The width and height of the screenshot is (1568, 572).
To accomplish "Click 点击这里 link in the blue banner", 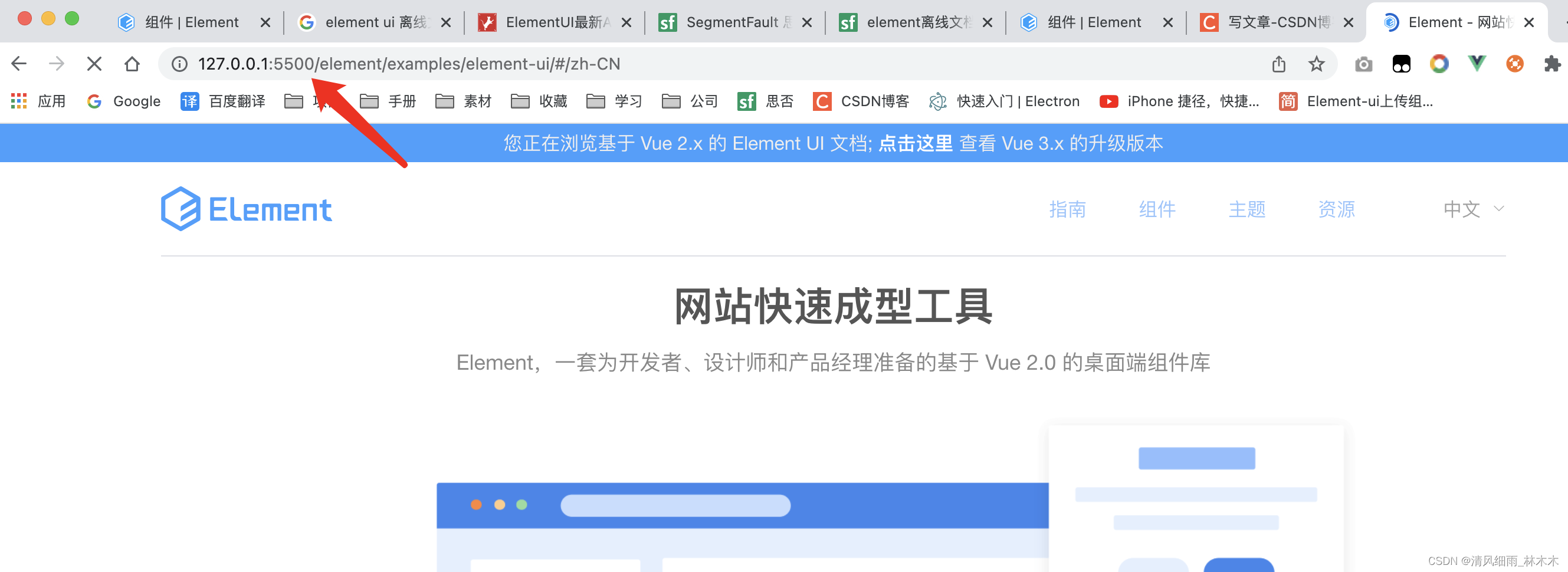I will (x=916, y=144).
